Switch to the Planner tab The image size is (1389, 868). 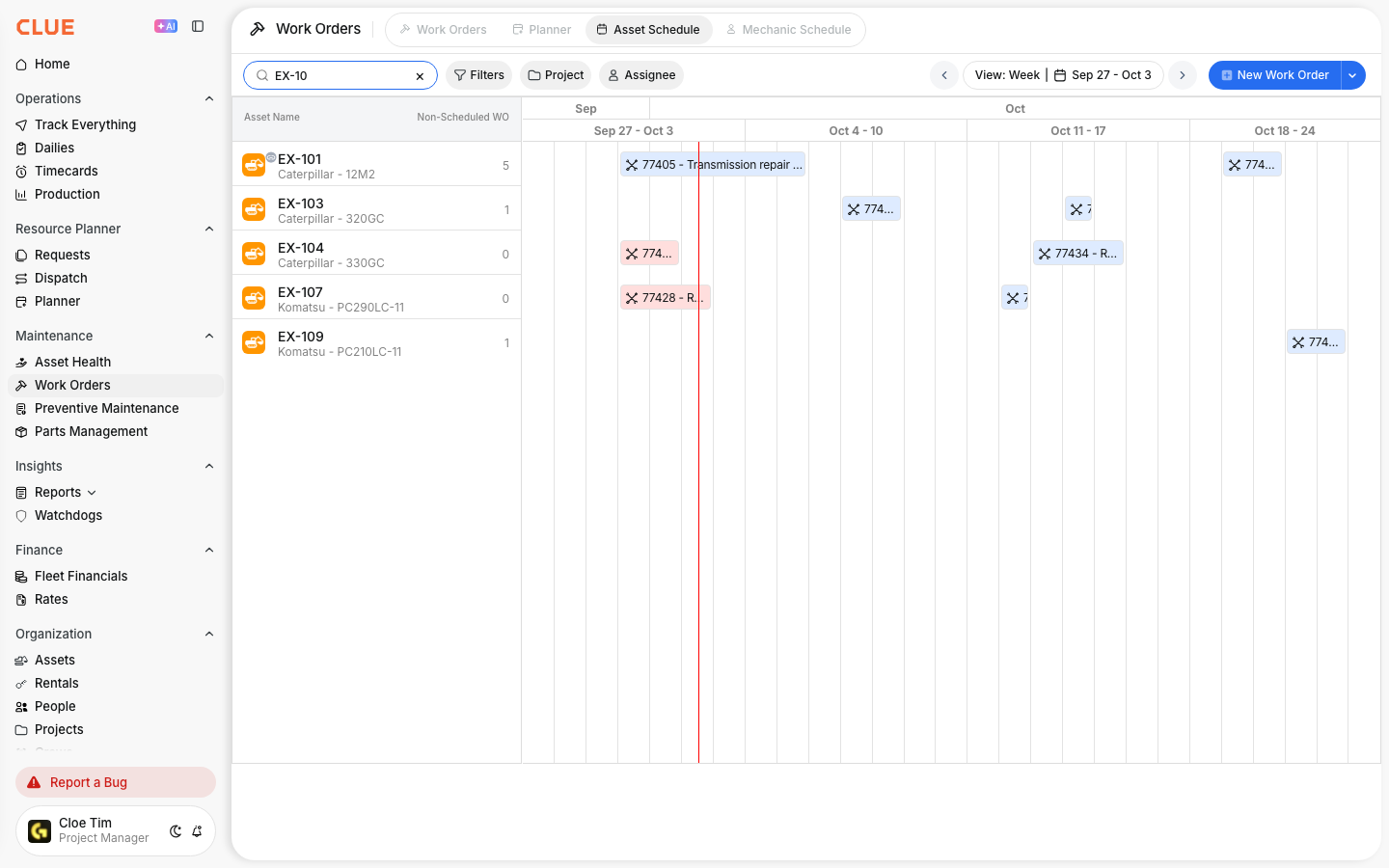tap(542, 30)
